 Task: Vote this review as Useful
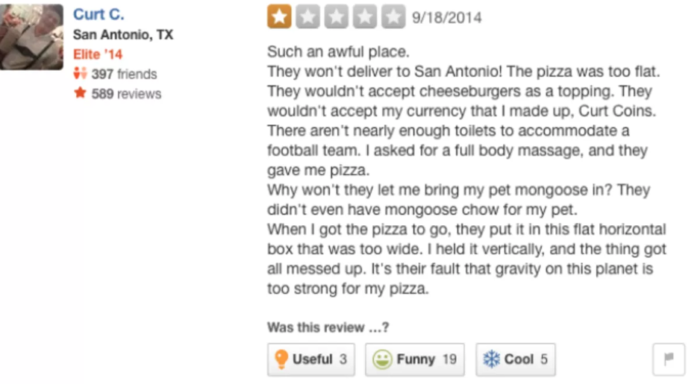coord(311,359)
